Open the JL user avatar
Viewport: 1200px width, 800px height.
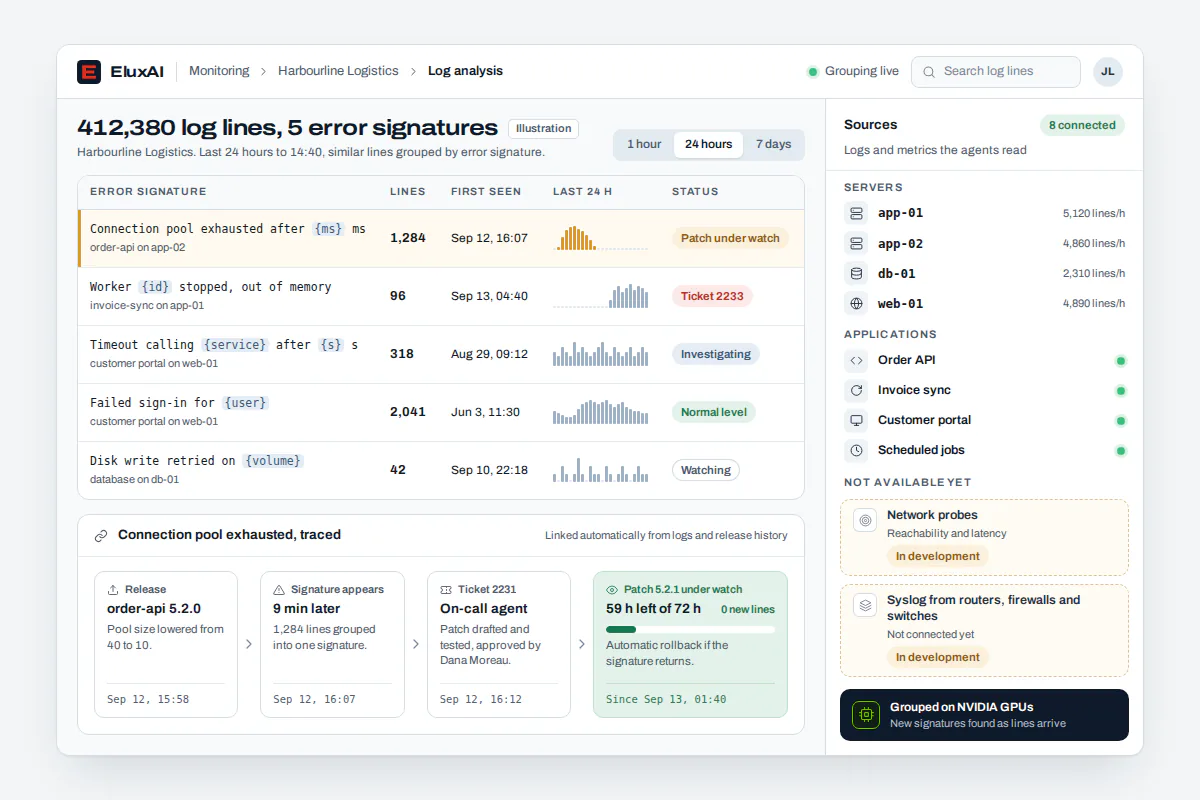pyautogui.click(x=1108, y=72)
